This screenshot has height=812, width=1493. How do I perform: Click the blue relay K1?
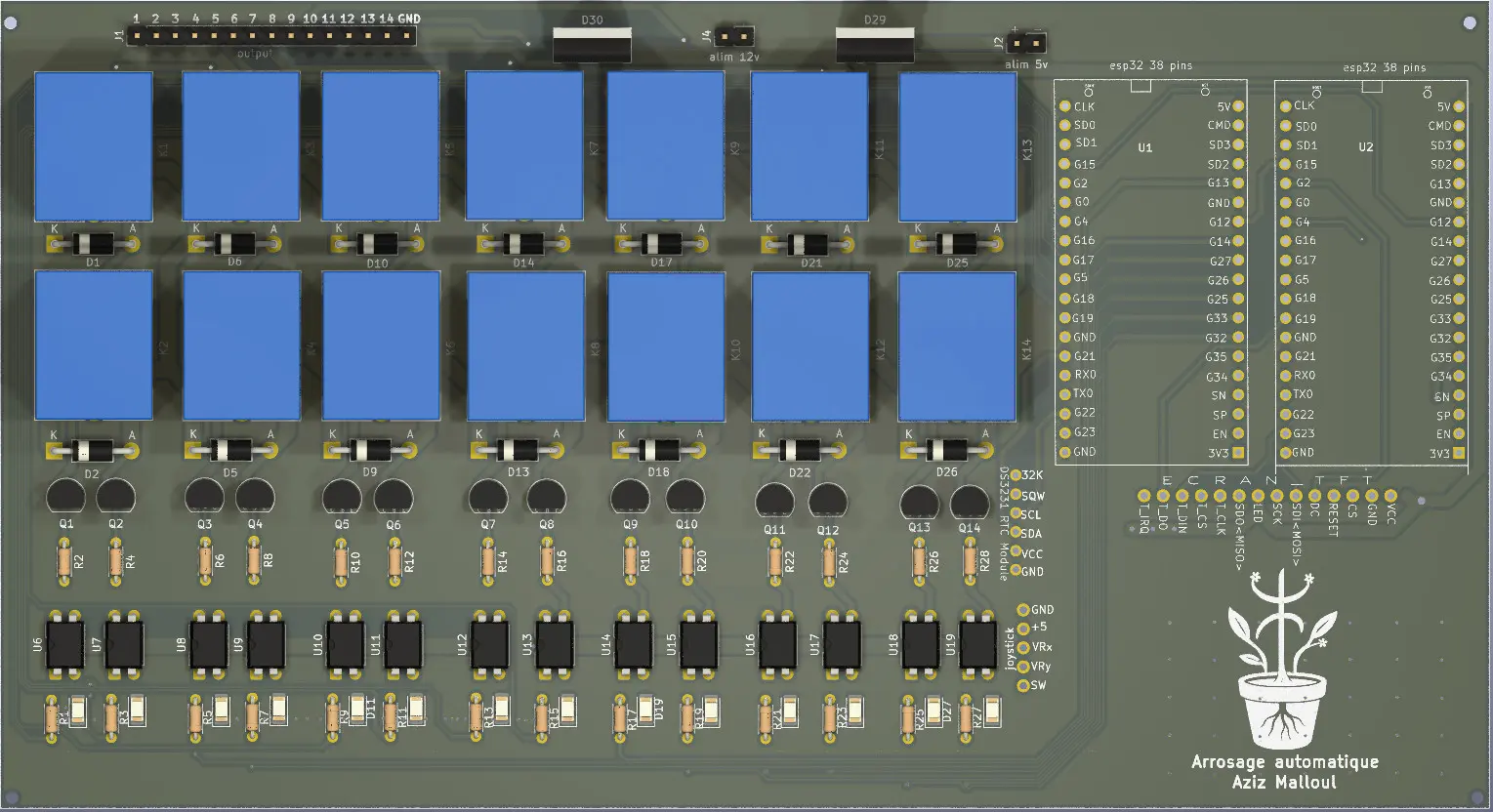click(x=94, y=146)
